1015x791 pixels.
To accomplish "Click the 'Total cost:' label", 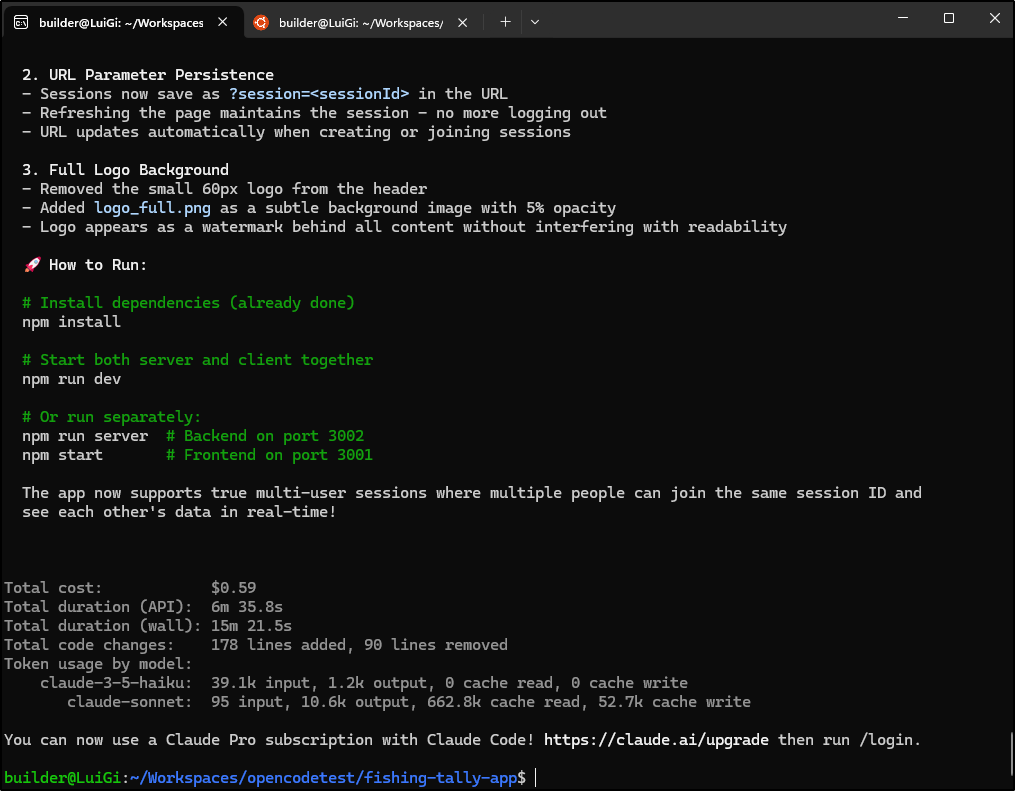I will click(x=53, y=588).
